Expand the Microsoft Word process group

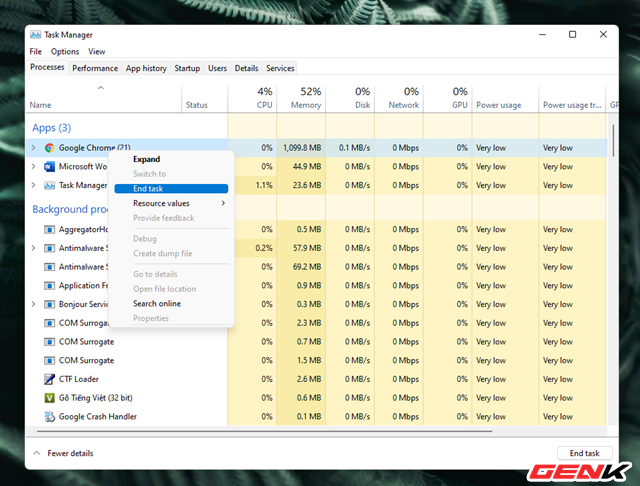coord(34,167)
